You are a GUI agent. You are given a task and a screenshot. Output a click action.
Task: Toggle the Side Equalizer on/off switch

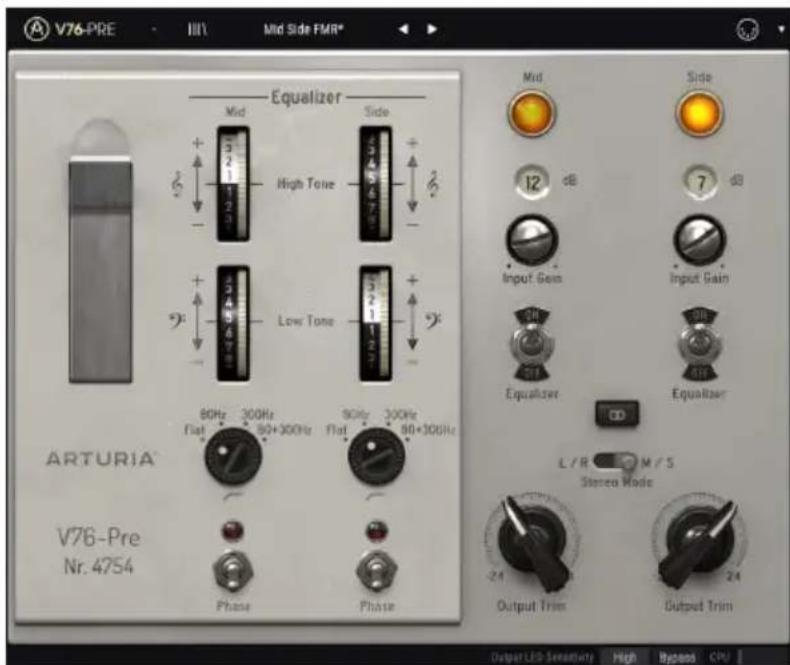700,345
